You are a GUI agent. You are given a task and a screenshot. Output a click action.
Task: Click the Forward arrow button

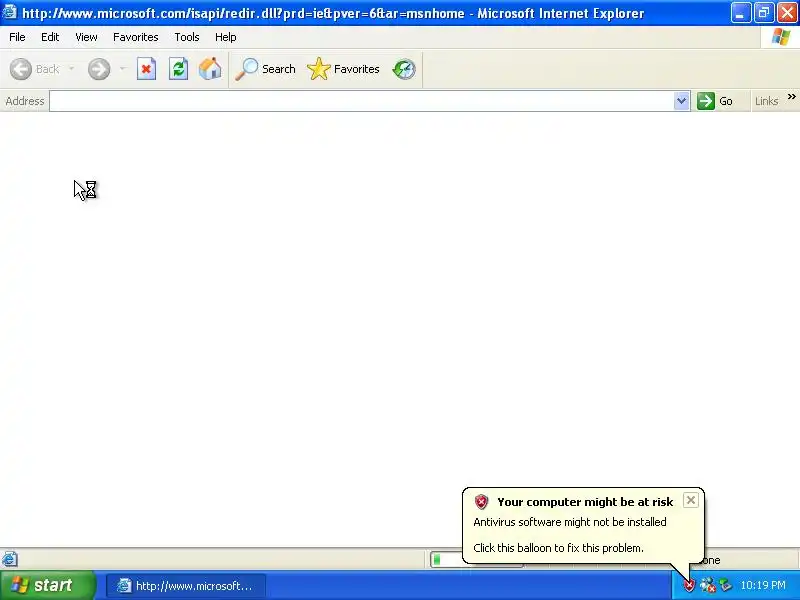(x=99, y=69)
